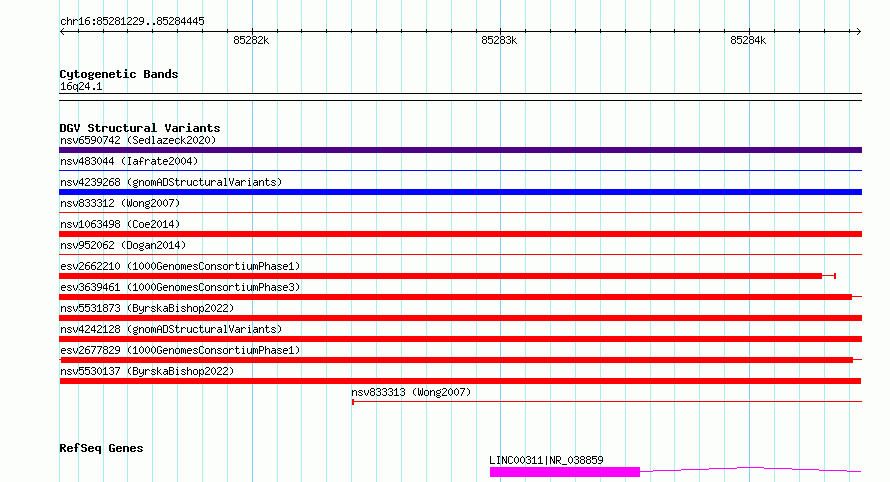The image size is (890, 482).
Task: Click esv2662210 (1000GenomesConsortiumPhase1) label
Action: (x=180, y=266)
